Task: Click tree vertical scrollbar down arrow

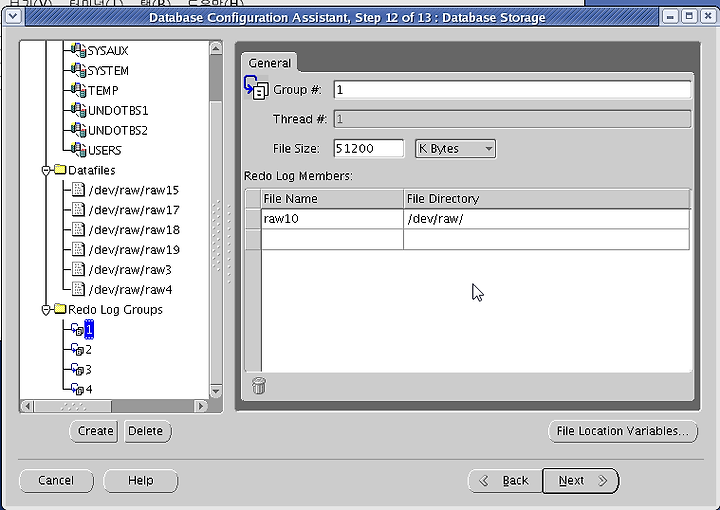Action: (216, 391)
